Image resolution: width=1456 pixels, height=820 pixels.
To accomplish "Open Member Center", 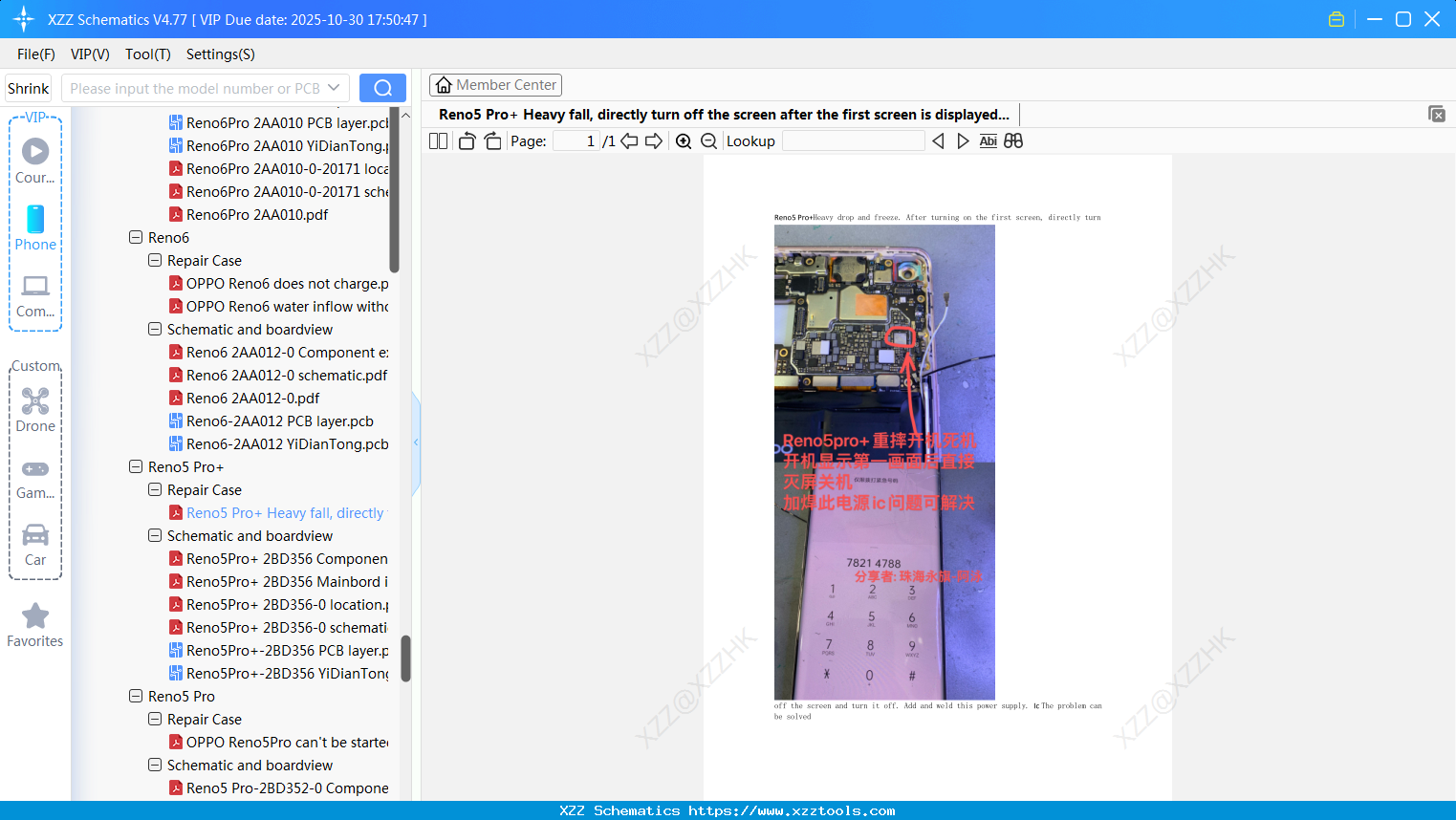I will [x=495, y=85].
